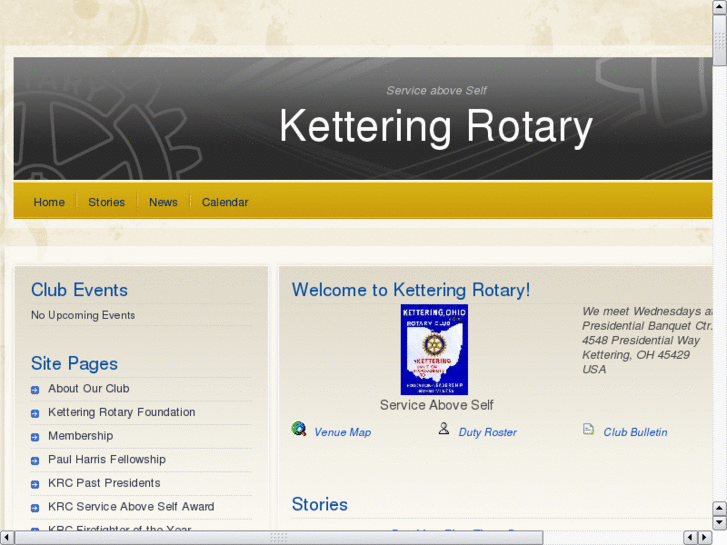Click the Duty Roster person icon
Screen dimensions: 727x545
coord(444,428)
